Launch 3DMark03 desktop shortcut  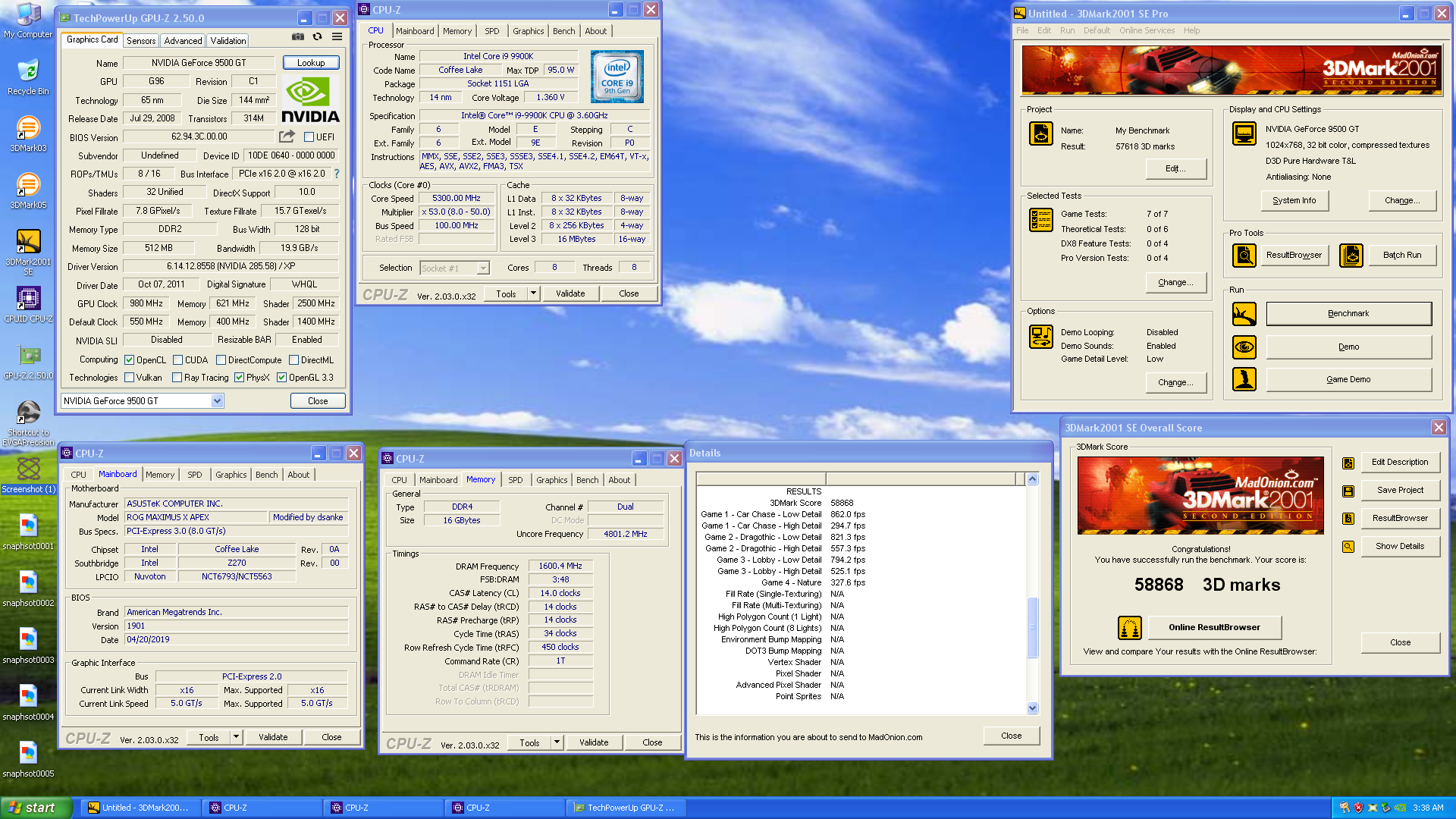tap(28, 133)
